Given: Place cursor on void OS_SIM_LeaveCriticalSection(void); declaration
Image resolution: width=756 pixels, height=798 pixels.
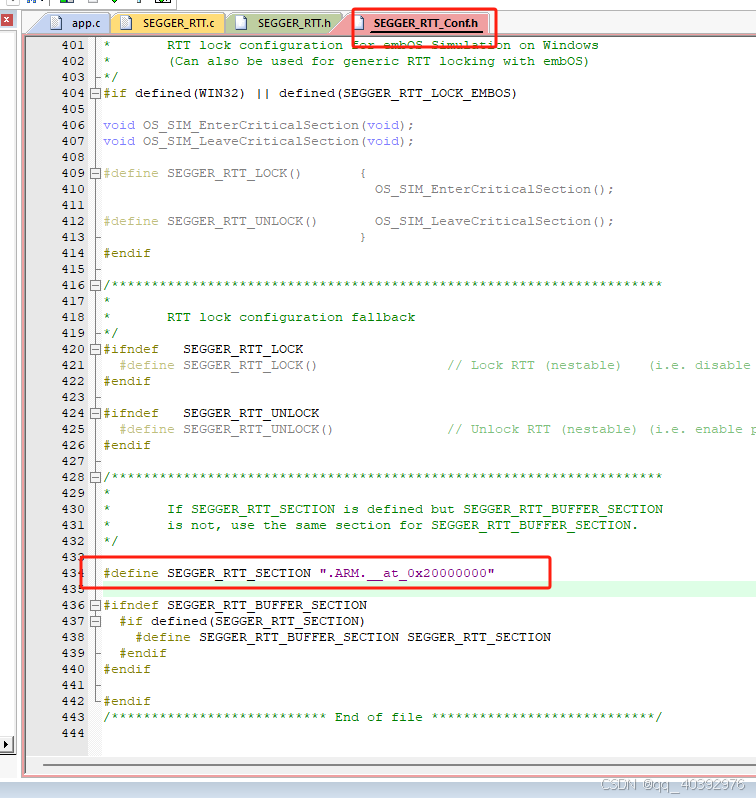Looking at the screenshot, I should pyautogui.click(x=258, y=141).
